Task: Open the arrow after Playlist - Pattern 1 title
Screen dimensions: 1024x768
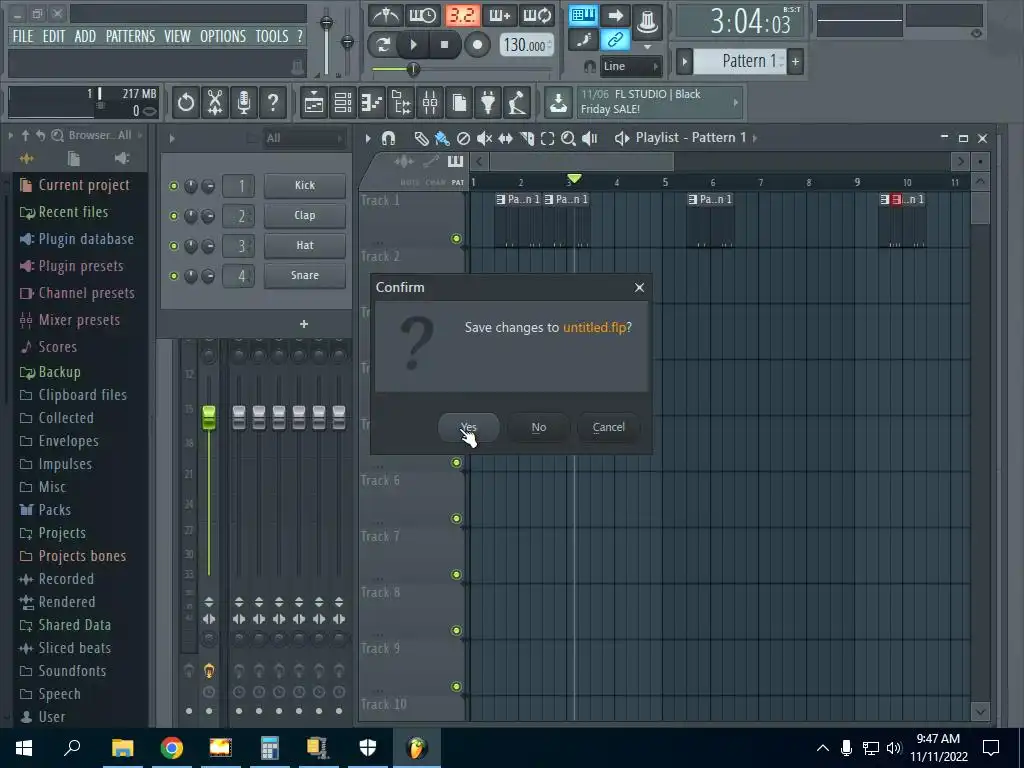Action: pos(755,138)
